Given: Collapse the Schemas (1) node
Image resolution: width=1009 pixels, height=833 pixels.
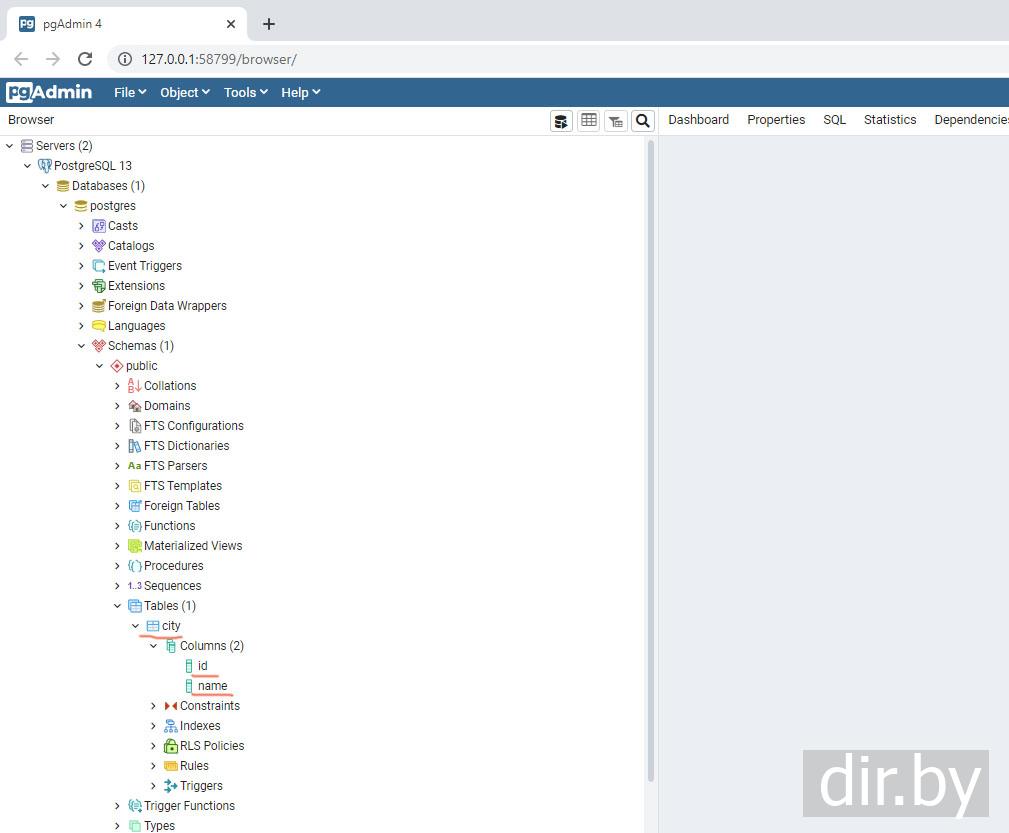Looking at the screenshot, I should click(81, 346).
